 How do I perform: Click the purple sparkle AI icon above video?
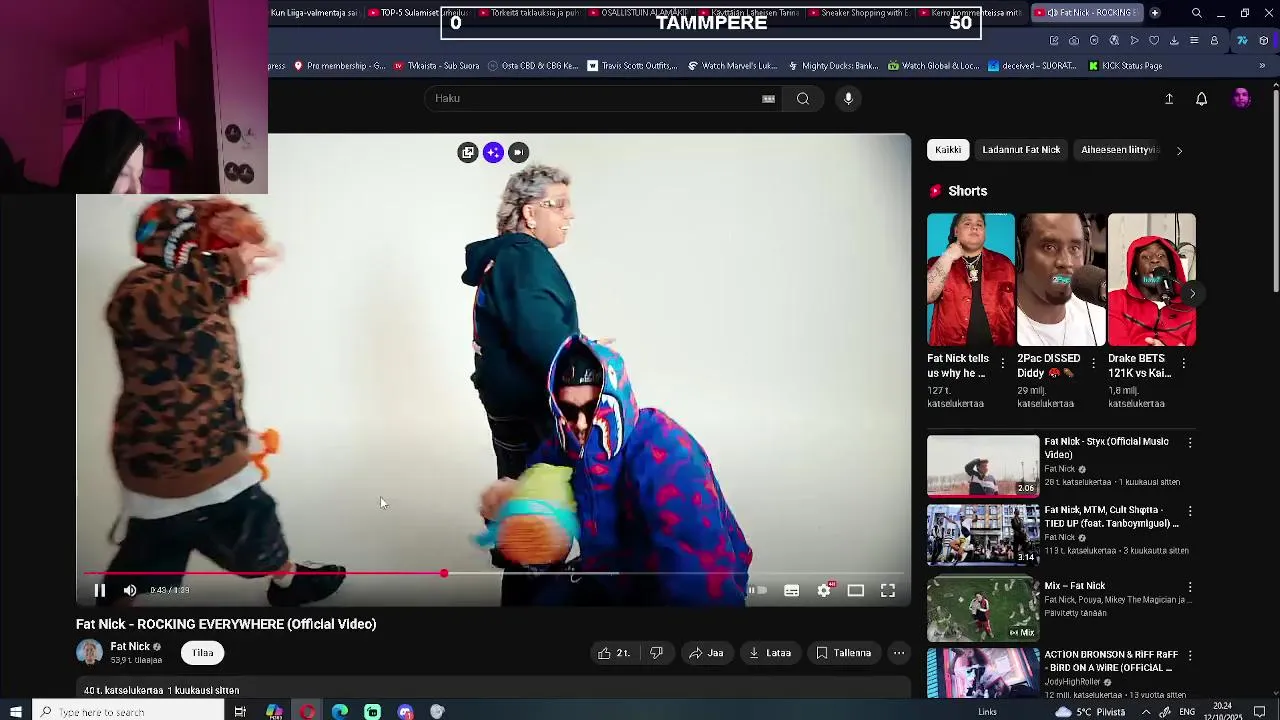[x=493, y=152]
